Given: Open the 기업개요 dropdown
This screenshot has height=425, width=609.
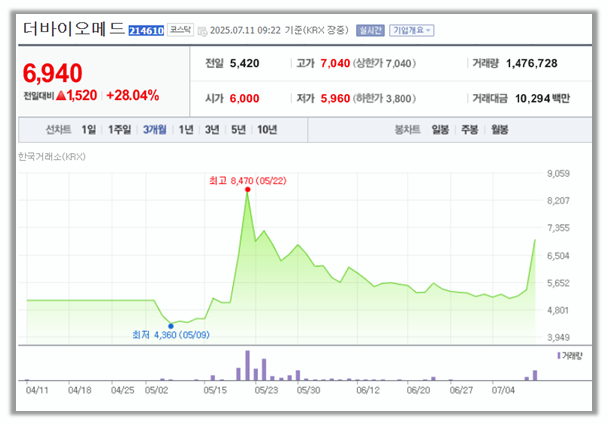Looking at the screenshot, I should [412, 30].
